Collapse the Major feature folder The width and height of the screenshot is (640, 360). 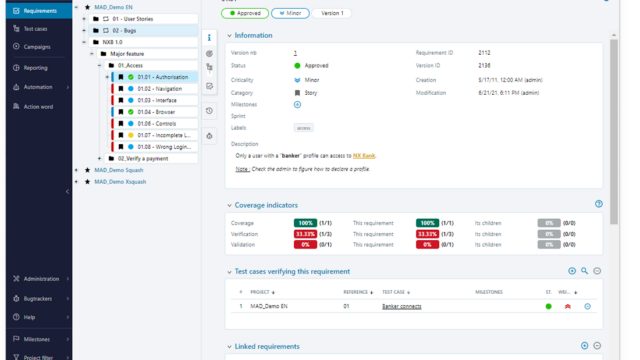click(x=91, y=54)
